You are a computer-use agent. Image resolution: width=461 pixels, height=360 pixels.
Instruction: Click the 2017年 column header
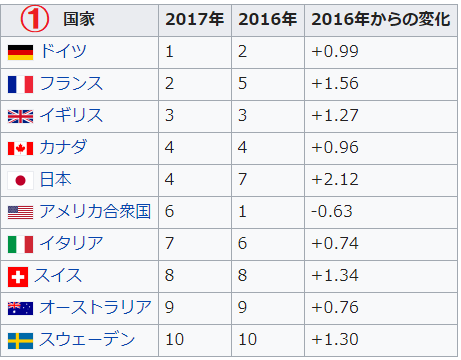[195, 19]
